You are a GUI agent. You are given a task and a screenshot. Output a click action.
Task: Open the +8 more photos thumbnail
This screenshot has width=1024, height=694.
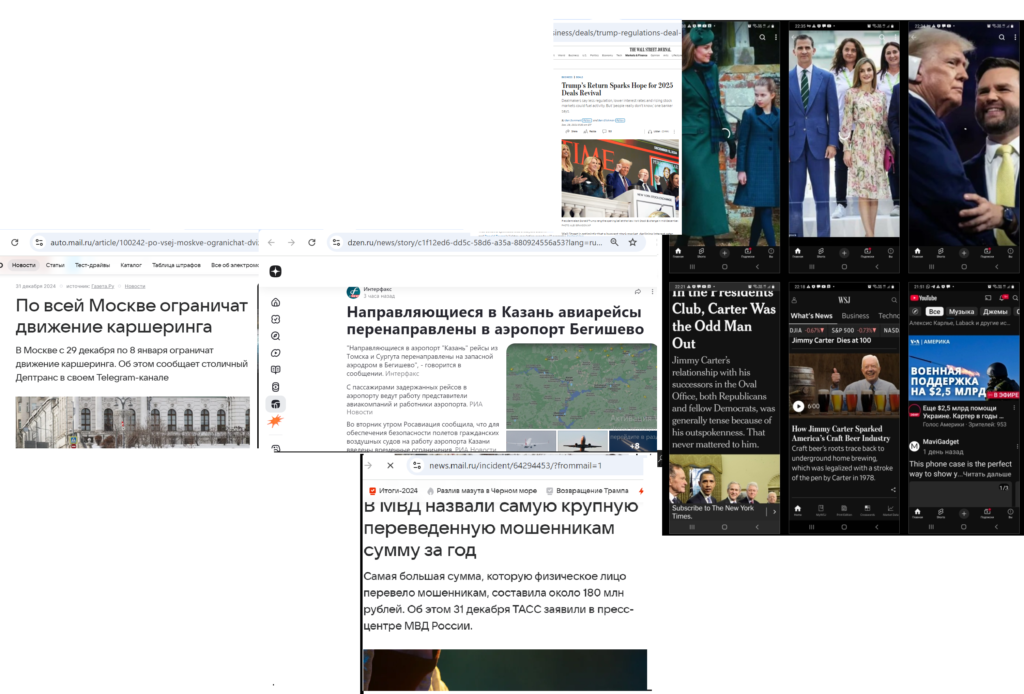[633, 441]
